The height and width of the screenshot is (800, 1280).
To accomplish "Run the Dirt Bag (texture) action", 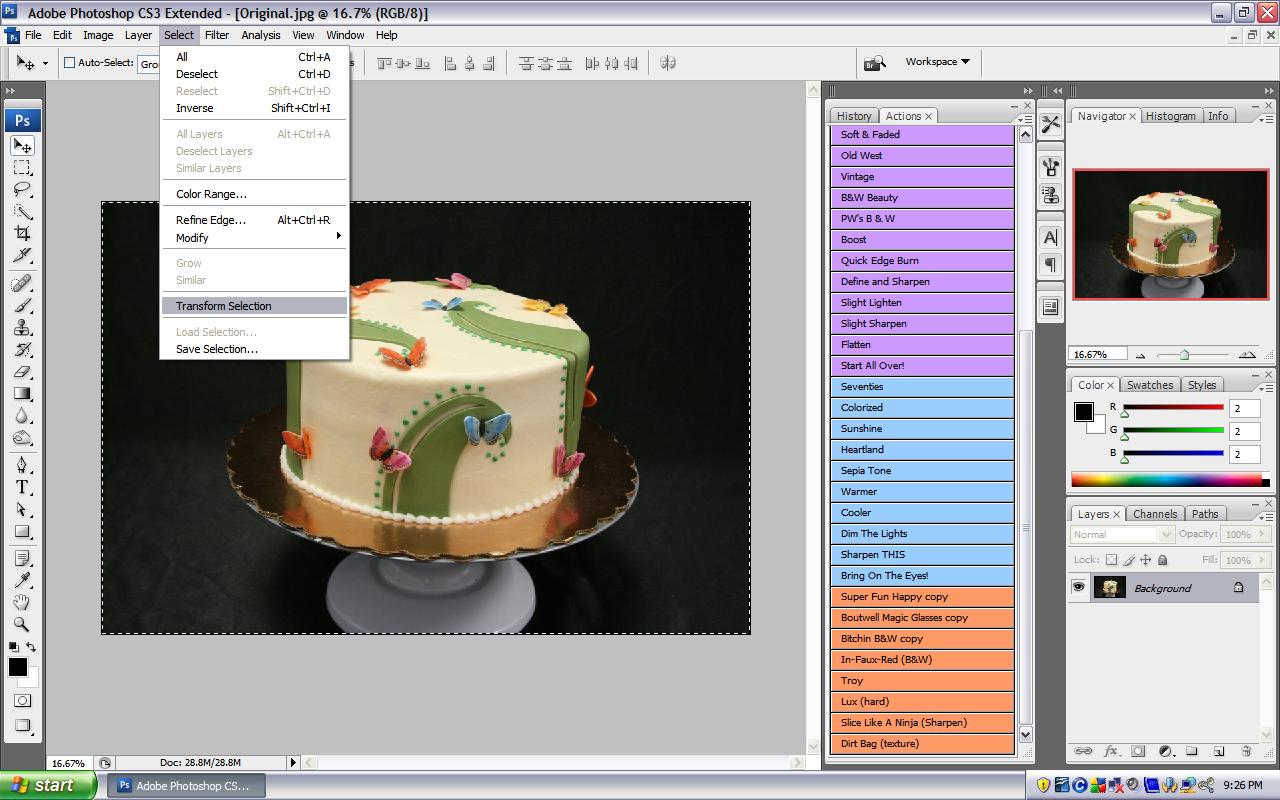I will pos(922,744).
